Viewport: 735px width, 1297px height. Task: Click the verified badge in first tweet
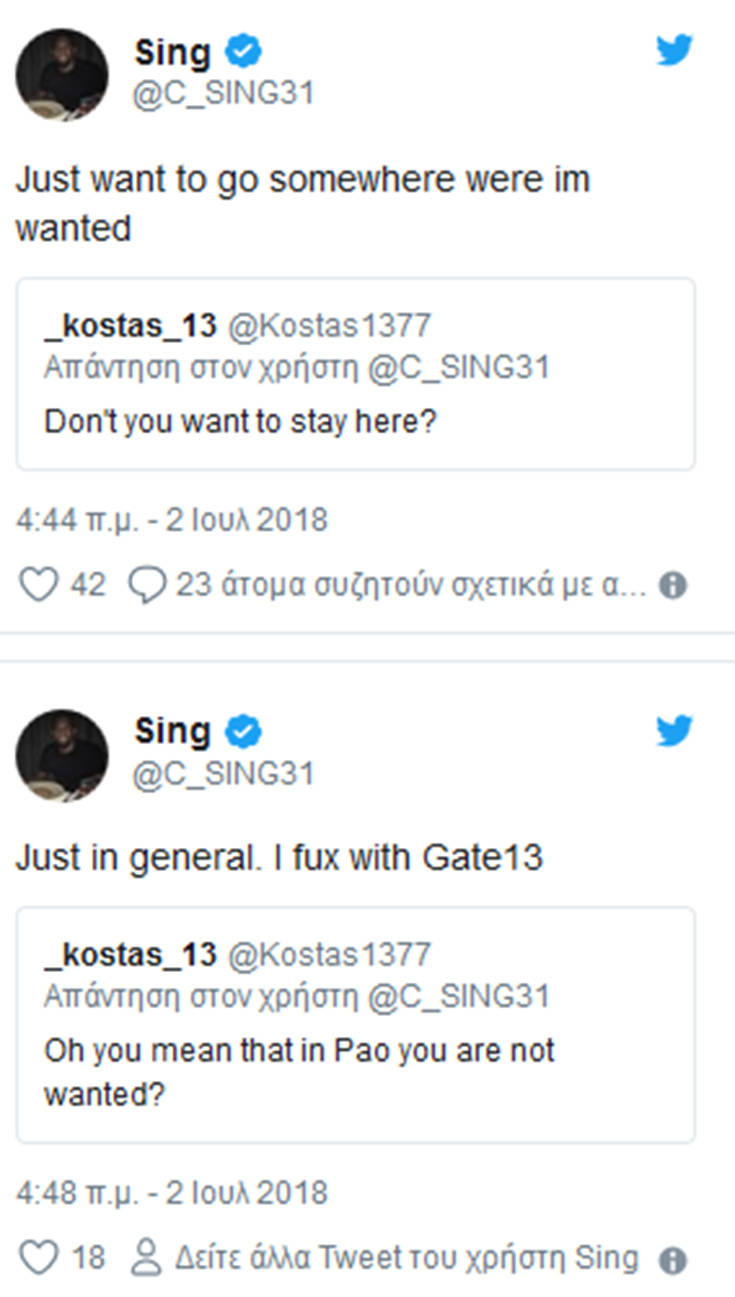pyautogui.click(x=243, y=51)
